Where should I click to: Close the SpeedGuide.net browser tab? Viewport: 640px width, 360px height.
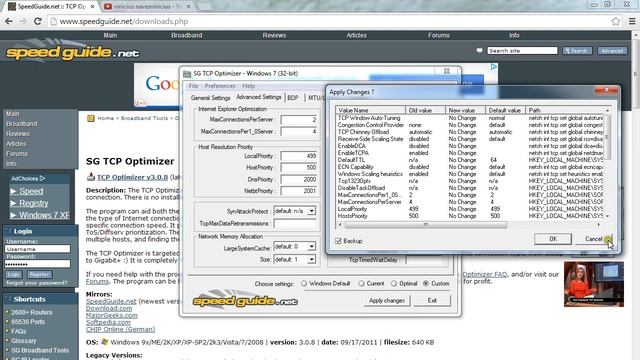93,7
